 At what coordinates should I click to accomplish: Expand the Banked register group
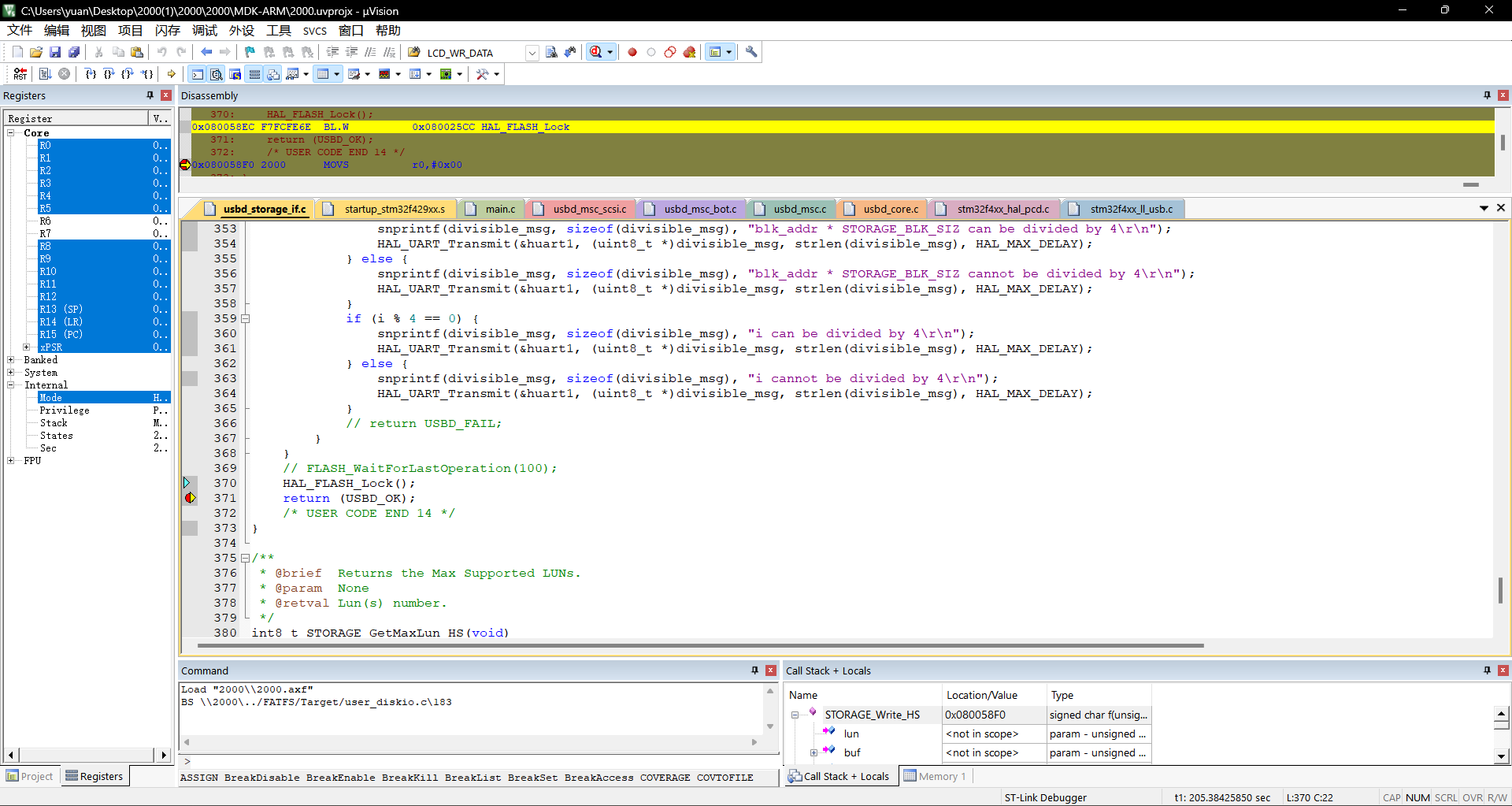pos(11,360)
